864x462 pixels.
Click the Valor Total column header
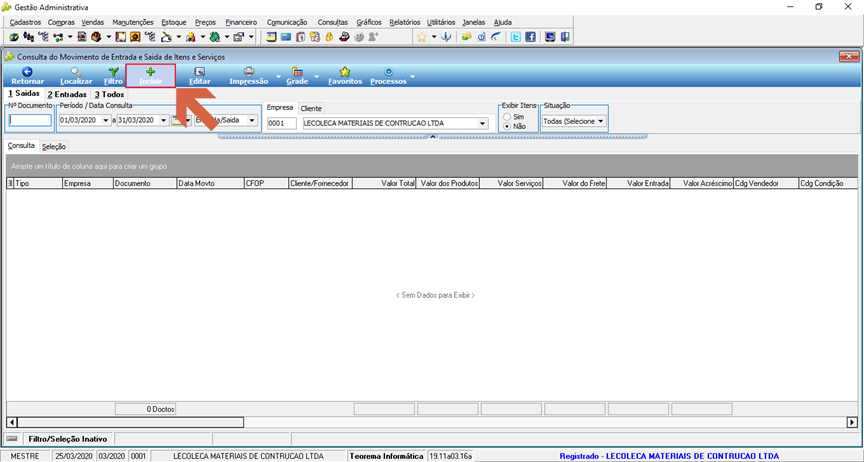(x=384, y=183)
